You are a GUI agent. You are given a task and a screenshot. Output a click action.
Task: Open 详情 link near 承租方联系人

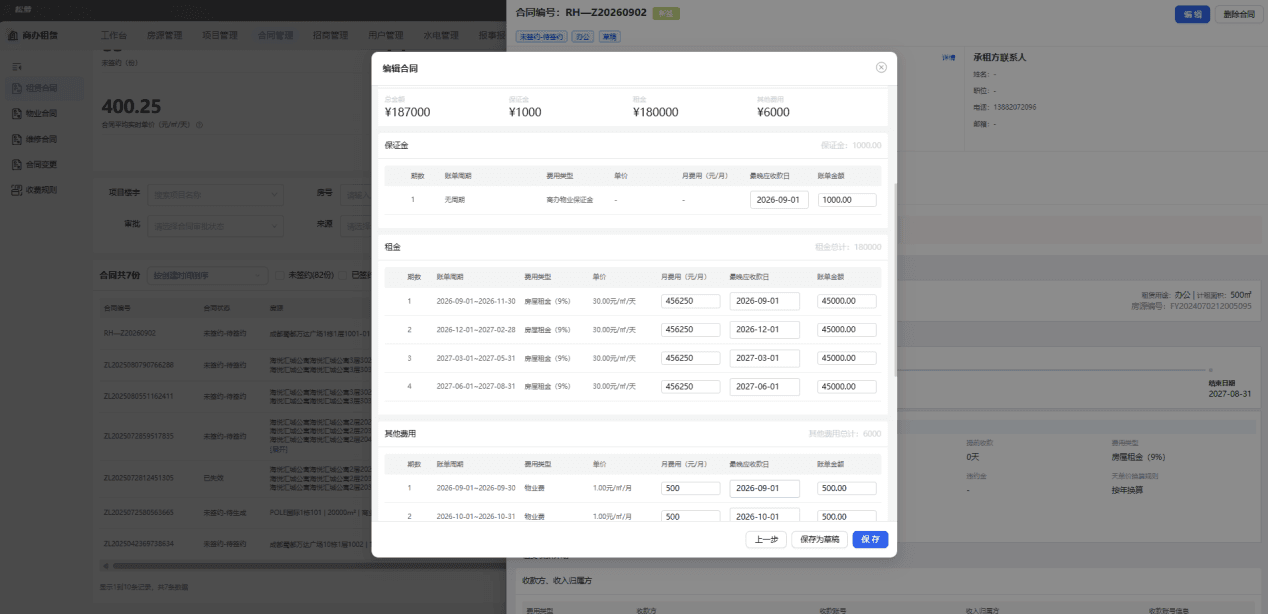tap(949, 58)
